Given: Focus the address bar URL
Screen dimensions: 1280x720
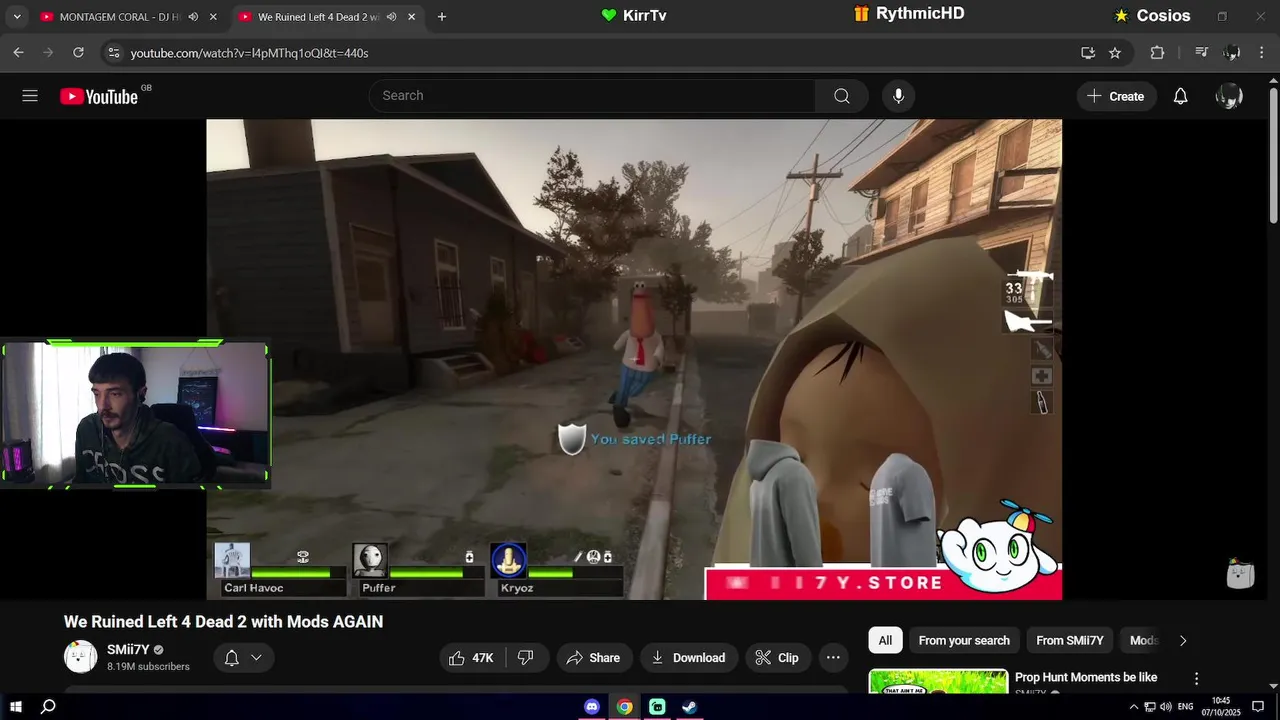Looking at the screenshot, I should (x=249, y=53).
